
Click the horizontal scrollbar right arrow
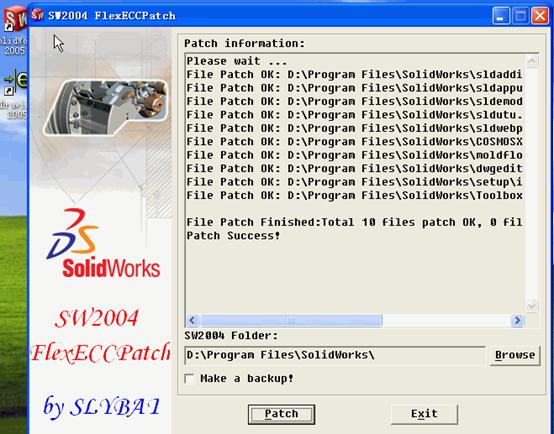(517, 321)
